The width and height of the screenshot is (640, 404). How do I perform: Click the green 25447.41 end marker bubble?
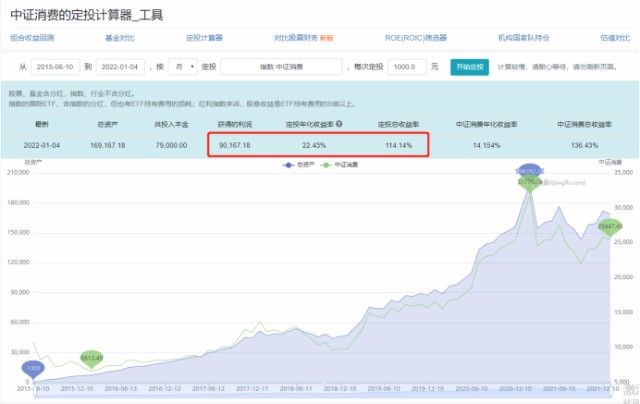(x=610, y=227)
